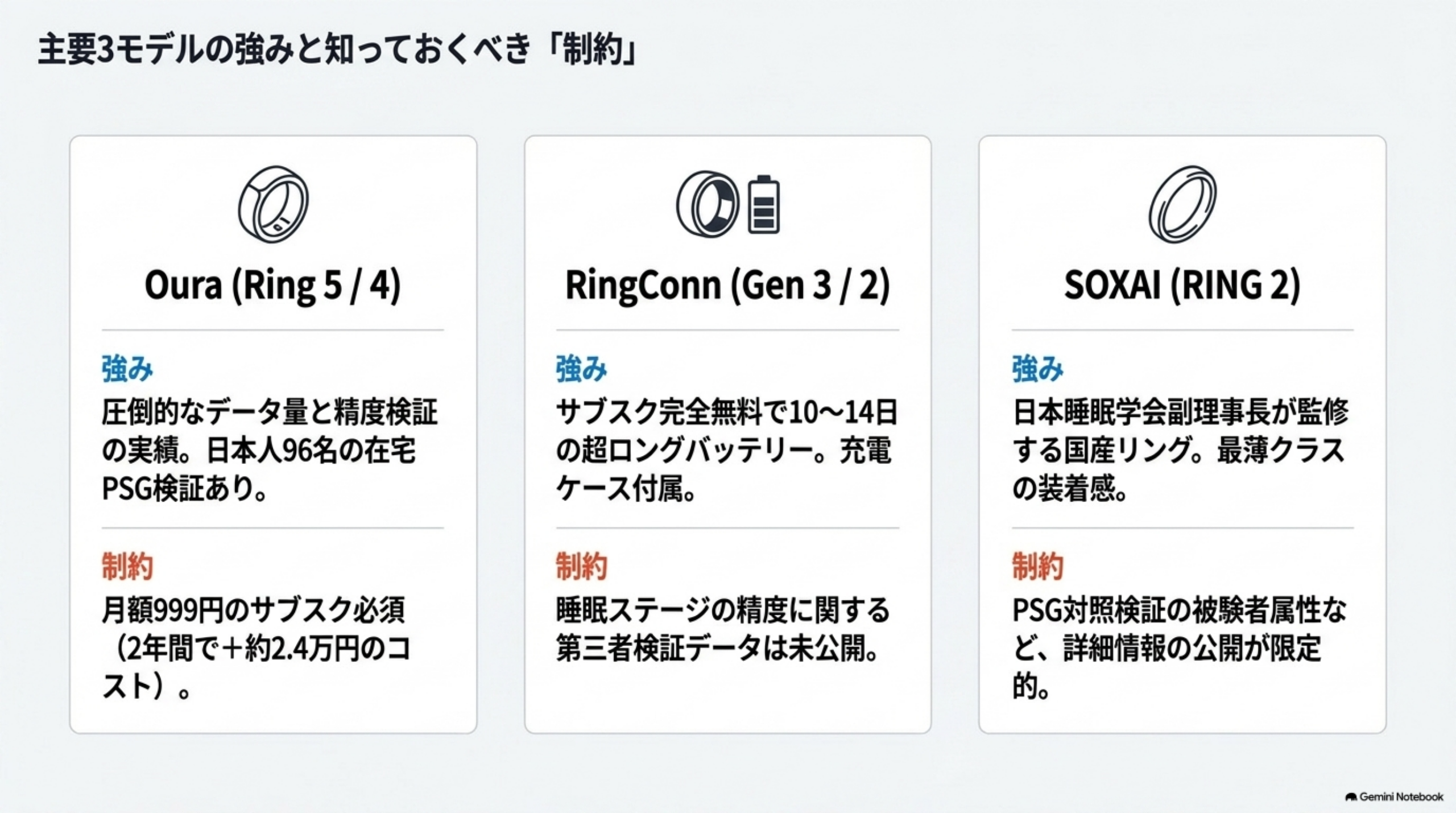Click the battery icon beside RingConn ring
The height and width of the screenshot is (813, 1456).
(x=763, y=204)
